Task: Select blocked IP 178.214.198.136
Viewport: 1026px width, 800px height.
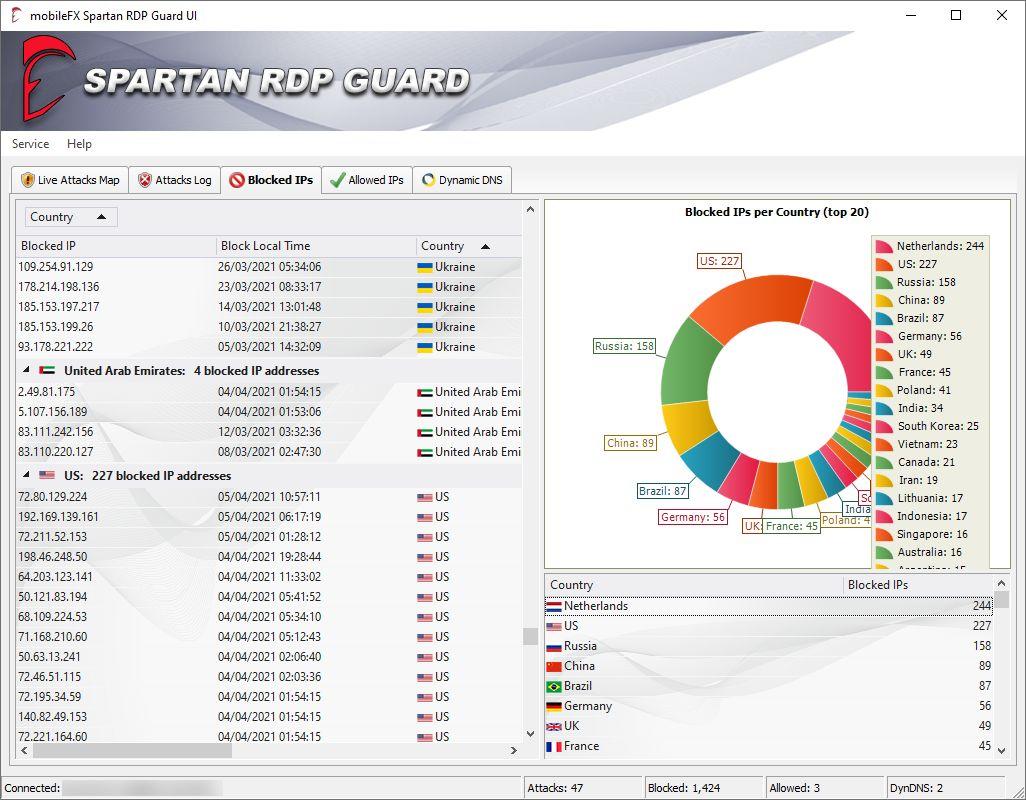Action: coord(59,287)
